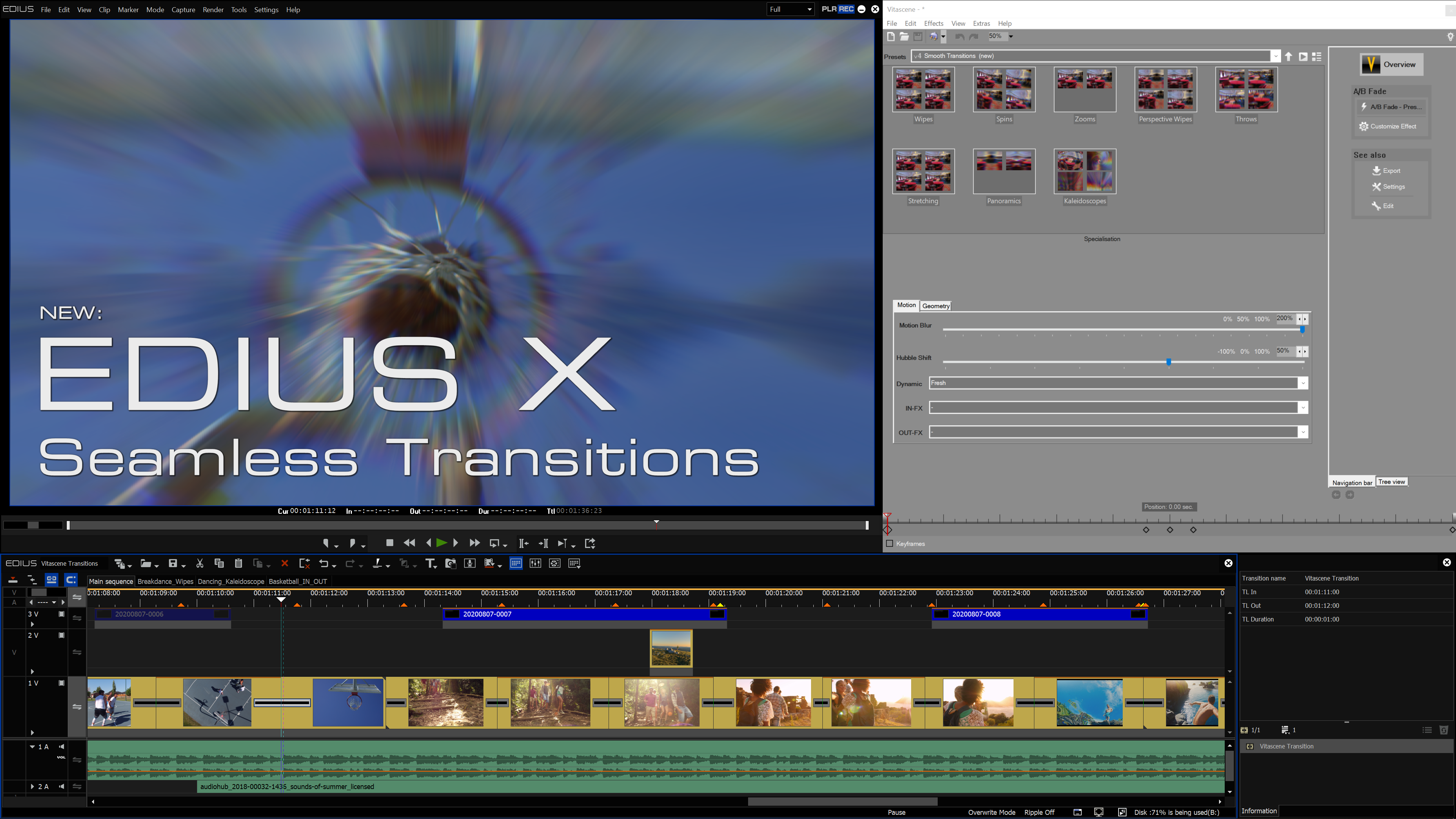This screenshot has width=1456, height=819.
Task: Mute the 1 A audio track
Action: tap(61, 747)
